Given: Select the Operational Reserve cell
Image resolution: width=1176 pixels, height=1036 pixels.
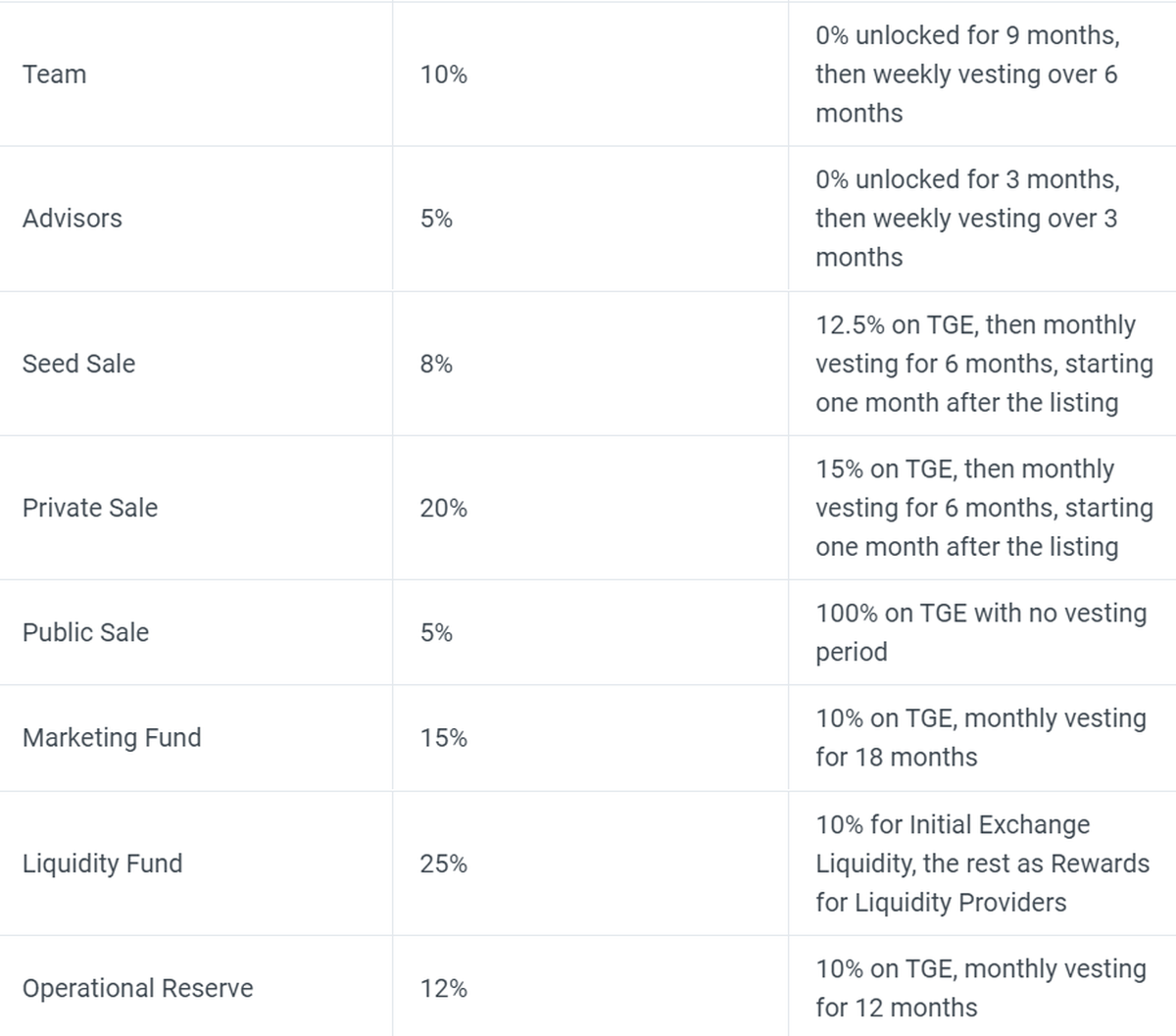Looking at the screenshot, I should 138,988.
